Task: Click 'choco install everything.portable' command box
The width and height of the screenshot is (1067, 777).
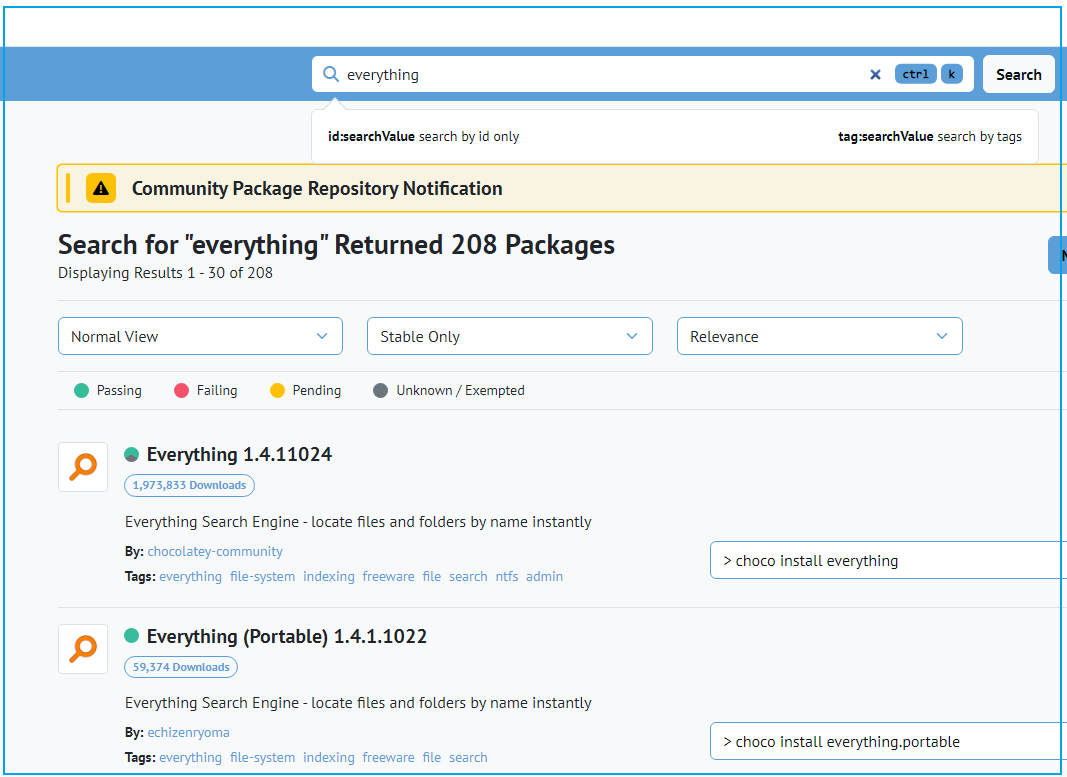Action: [x=888, y=742]
